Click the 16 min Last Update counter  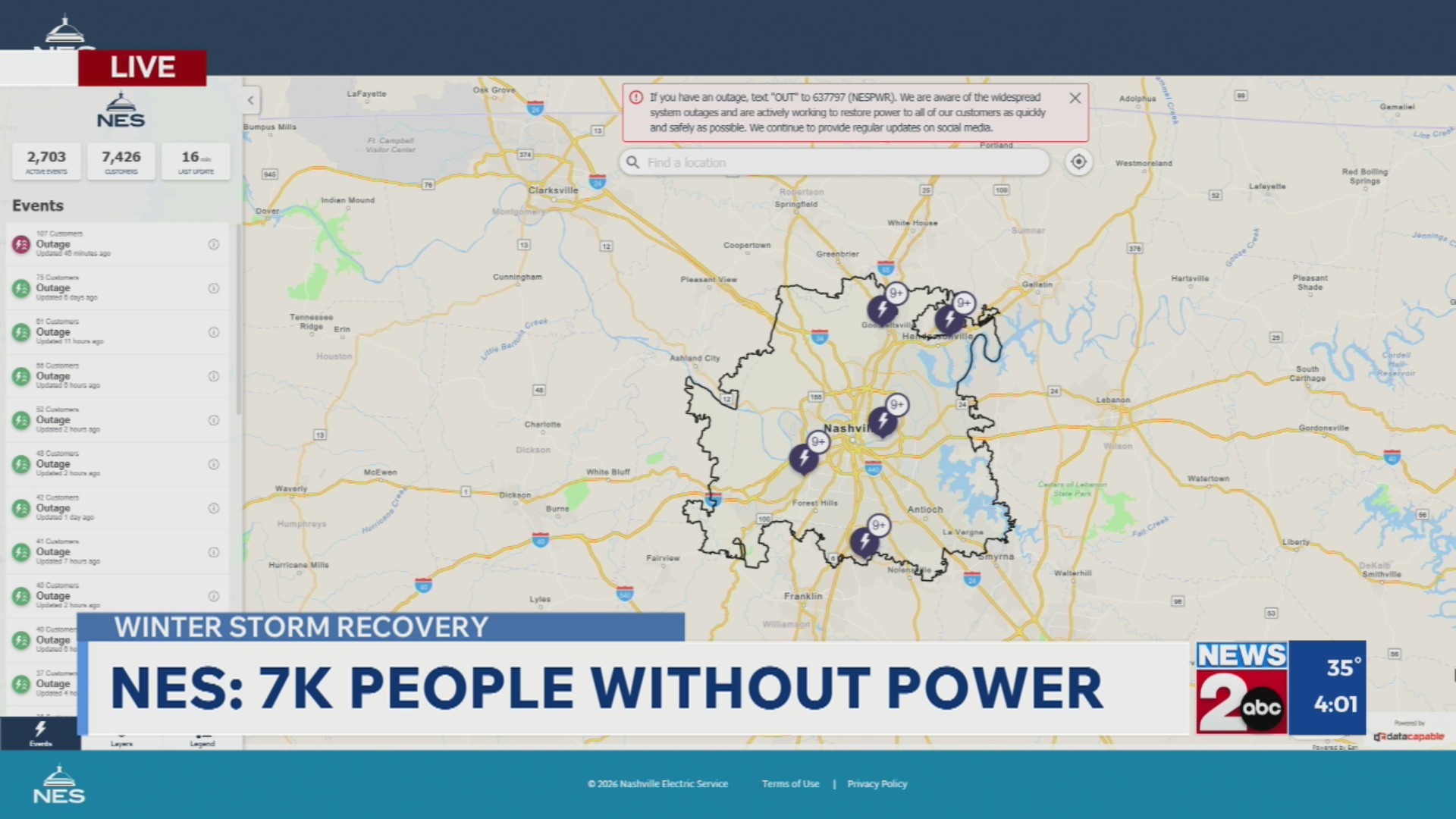click(196, 162)
